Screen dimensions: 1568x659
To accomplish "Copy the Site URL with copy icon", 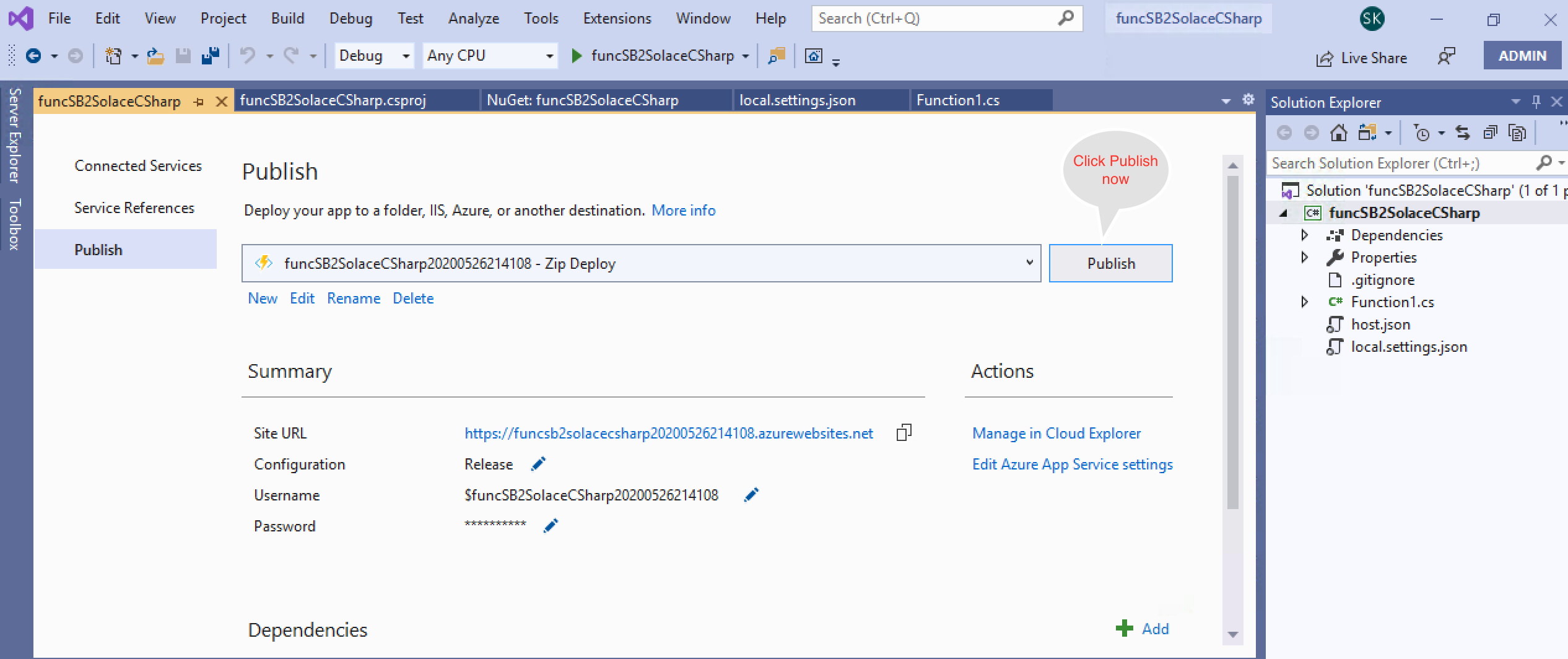I will (x=904, y=432).
